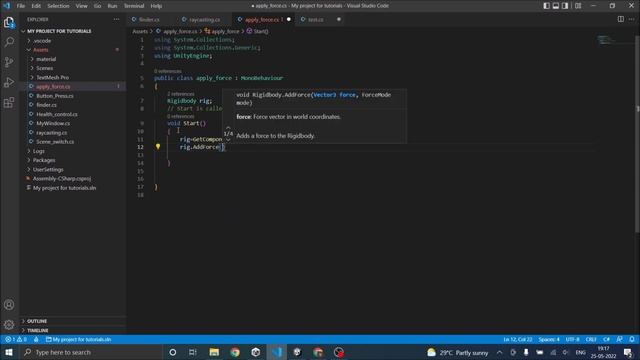
Task: Open the Run and Debug view
Action: [9, 82]
